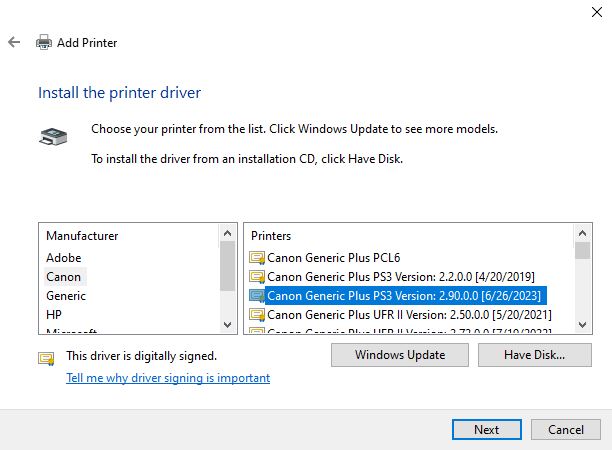Screen dimensions: 612x450
Task: Click the Printers column header
Action: (271, 236)
